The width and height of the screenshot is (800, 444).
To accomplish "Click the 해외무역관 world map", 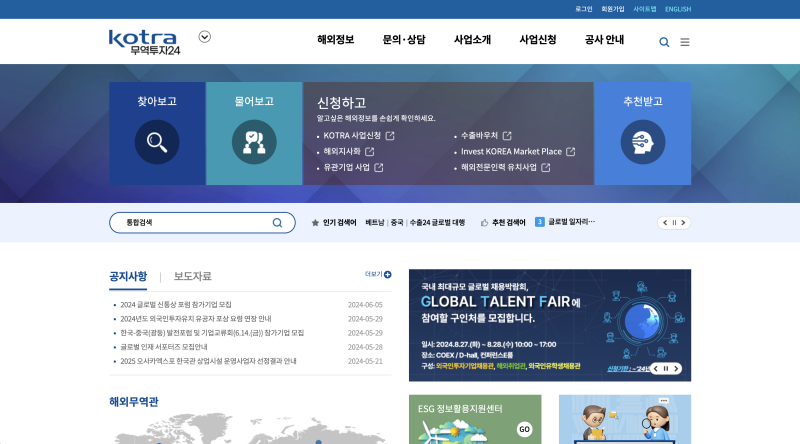I will [x=250, y=429].
